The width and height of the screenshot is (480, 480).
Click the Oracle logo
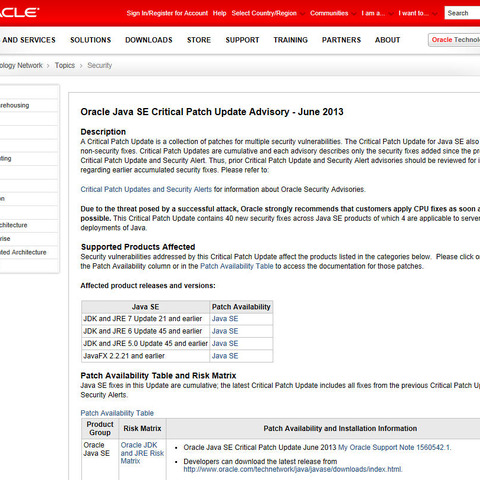(x=19, y=13)
